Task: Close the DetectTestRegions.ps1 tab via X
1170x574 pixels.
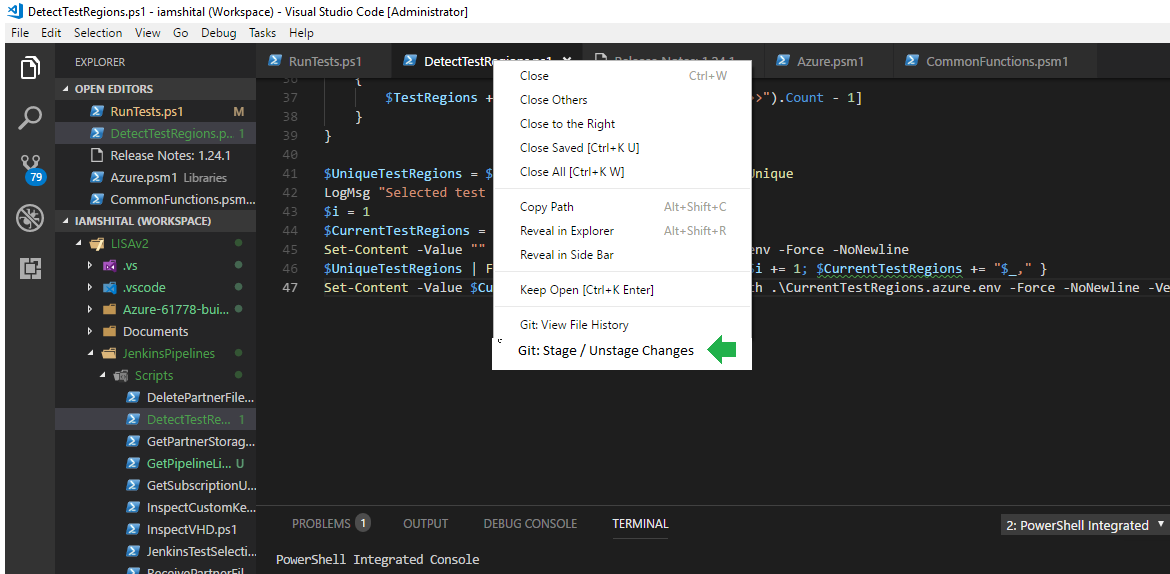Action: (x=567, y=61)
